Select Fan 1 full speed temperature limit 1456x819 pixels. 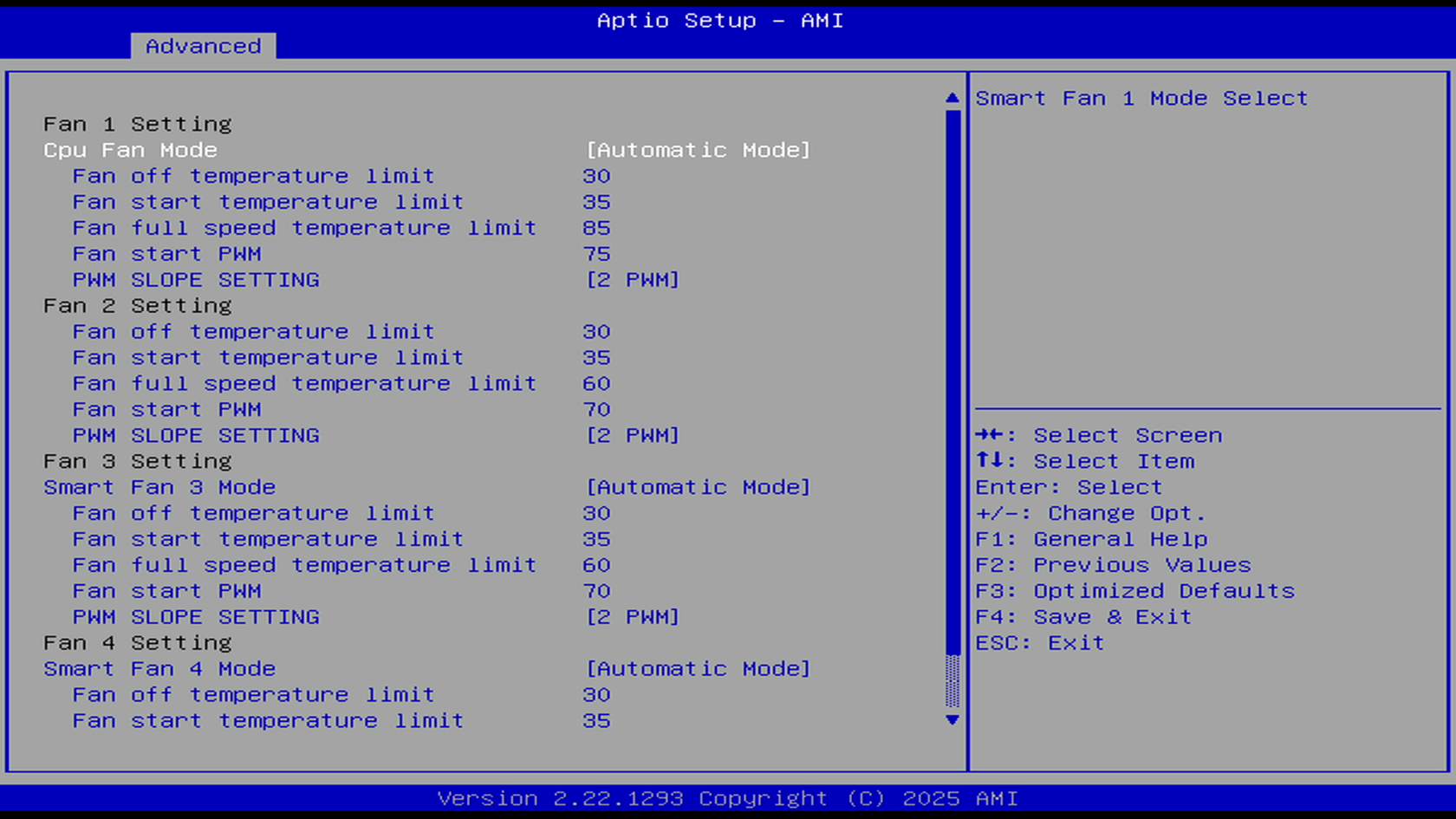304,228
